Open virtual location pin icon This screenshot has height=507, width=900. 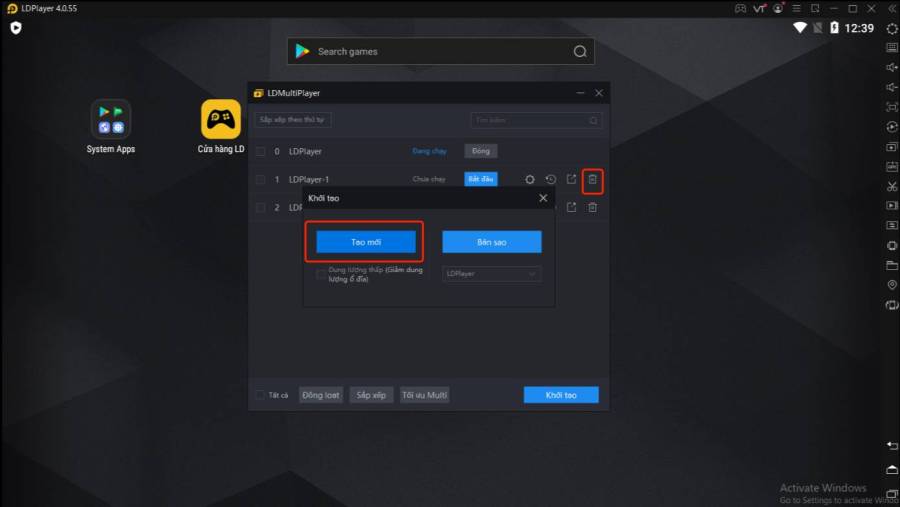click(892, 285)
